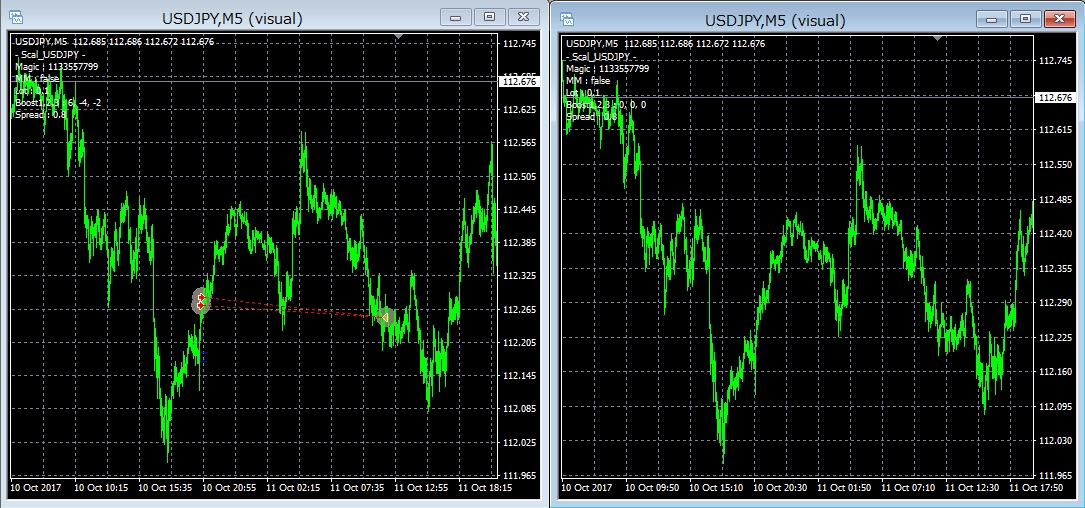Click the red sell entry arrow marker
Screen dimensions: 1085x508
pos(201,299)
